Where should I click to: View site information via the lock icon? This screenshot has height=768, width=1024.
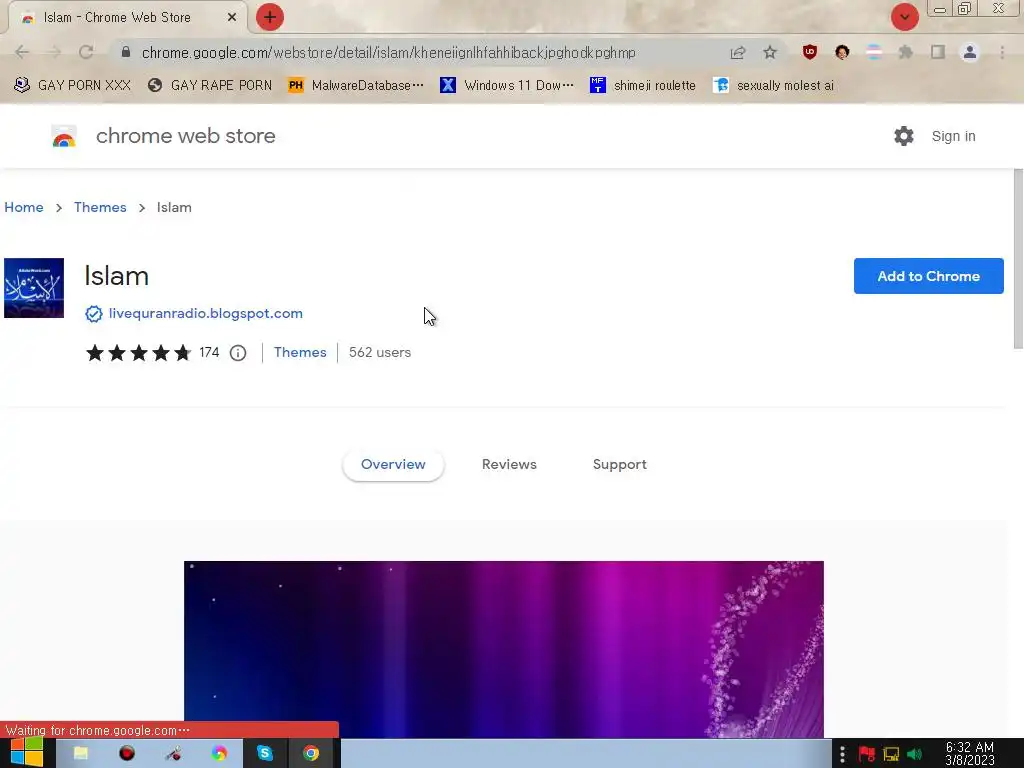[126, 52]
